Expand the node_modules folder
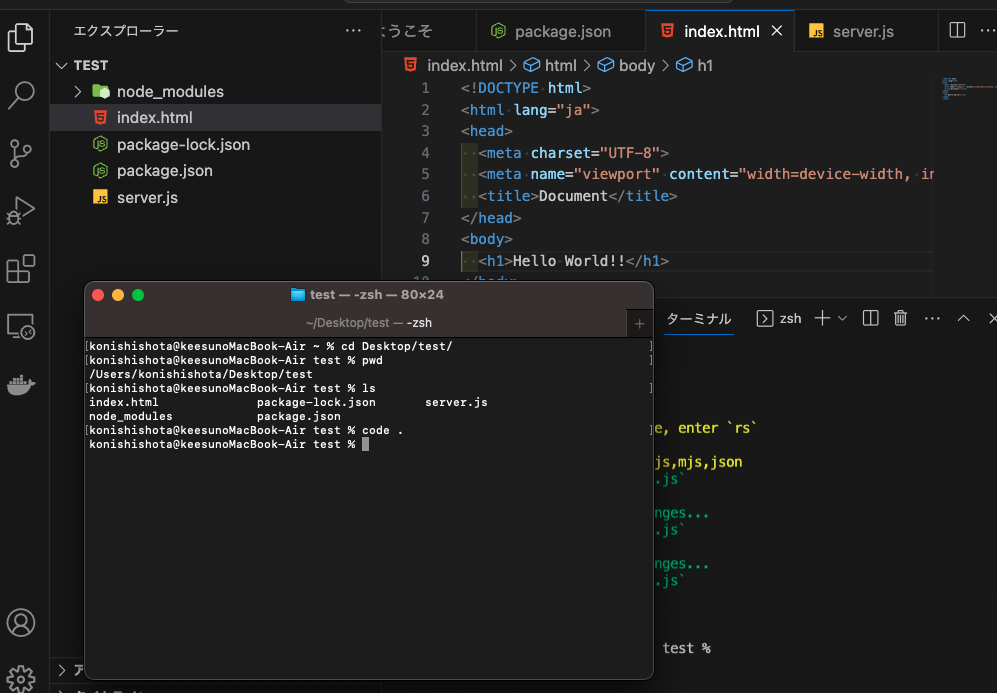The image size is (997, 693). [x=78, y=92]
